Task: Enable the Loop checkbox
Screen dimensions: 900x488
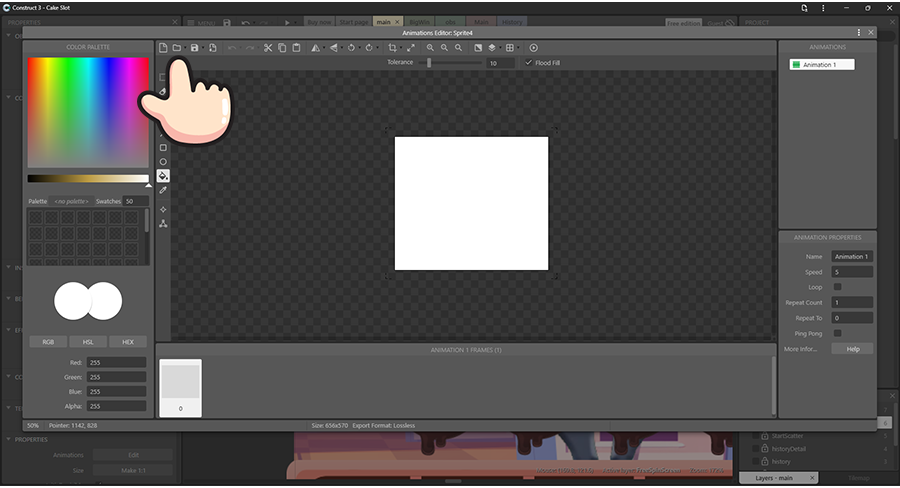Action: tap(837, 287)
